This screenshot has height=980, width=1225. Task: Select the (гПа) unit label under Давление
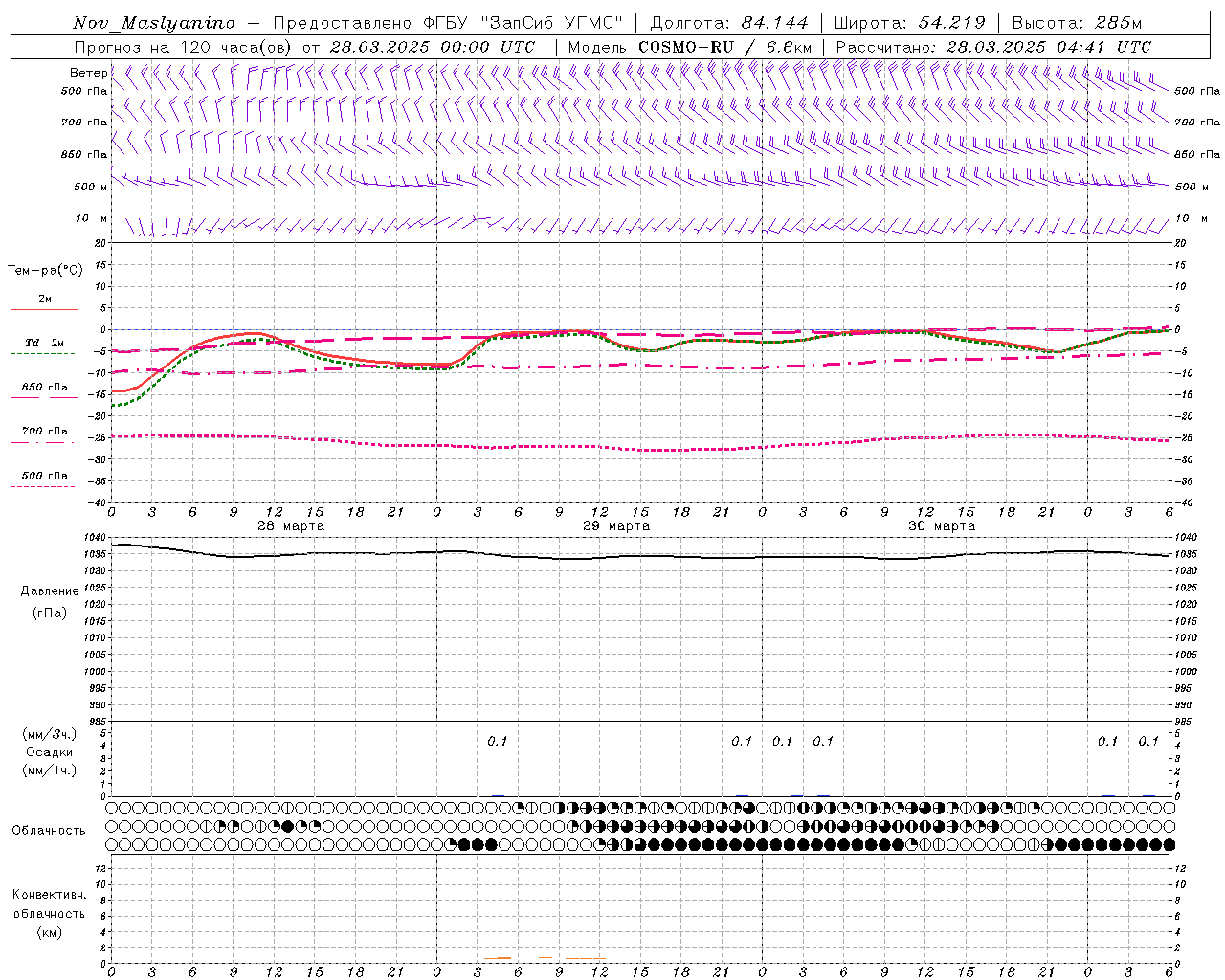[50, 612]
